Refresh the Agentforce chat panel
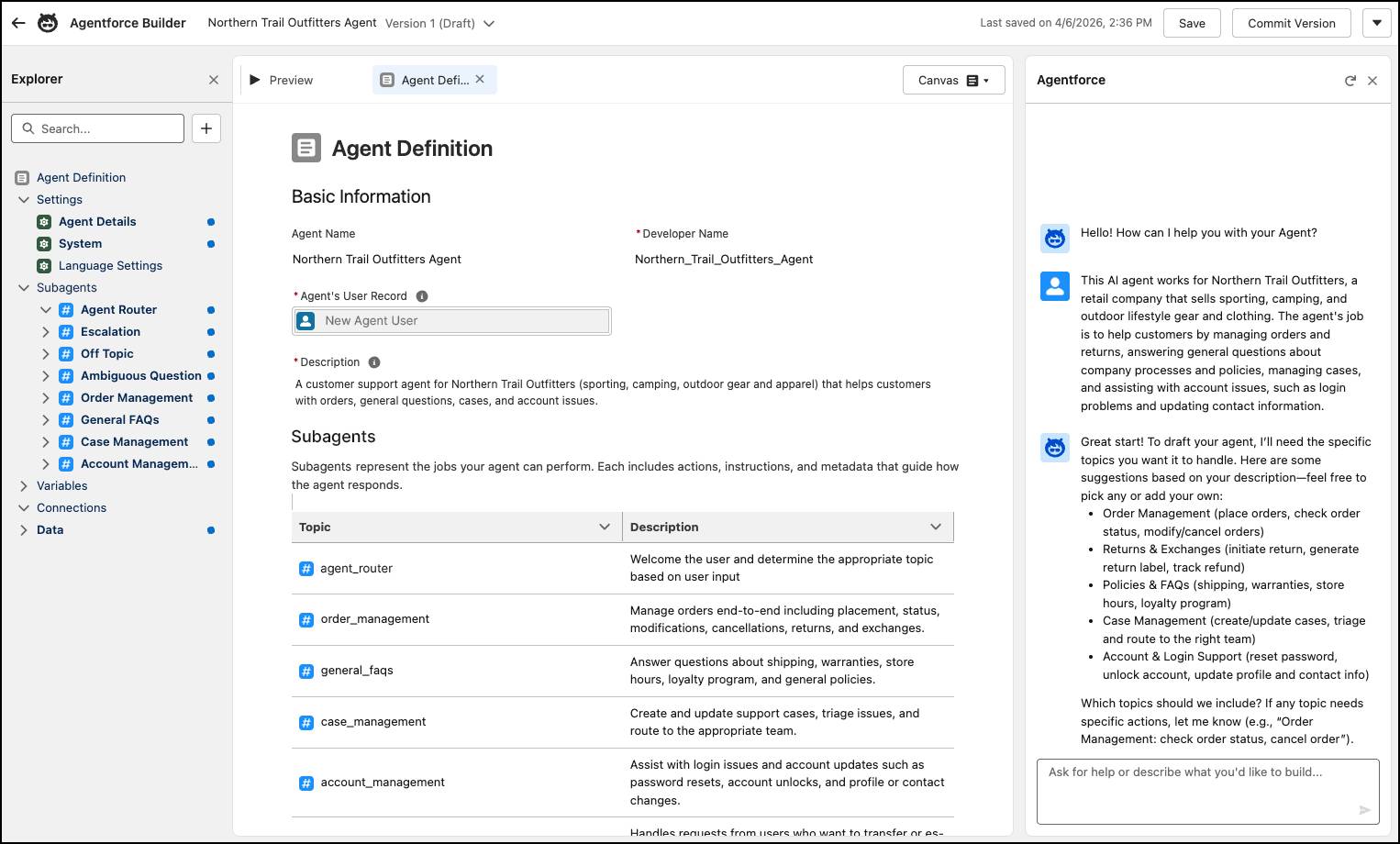 pyautogui.click(x=1350, y=81)
